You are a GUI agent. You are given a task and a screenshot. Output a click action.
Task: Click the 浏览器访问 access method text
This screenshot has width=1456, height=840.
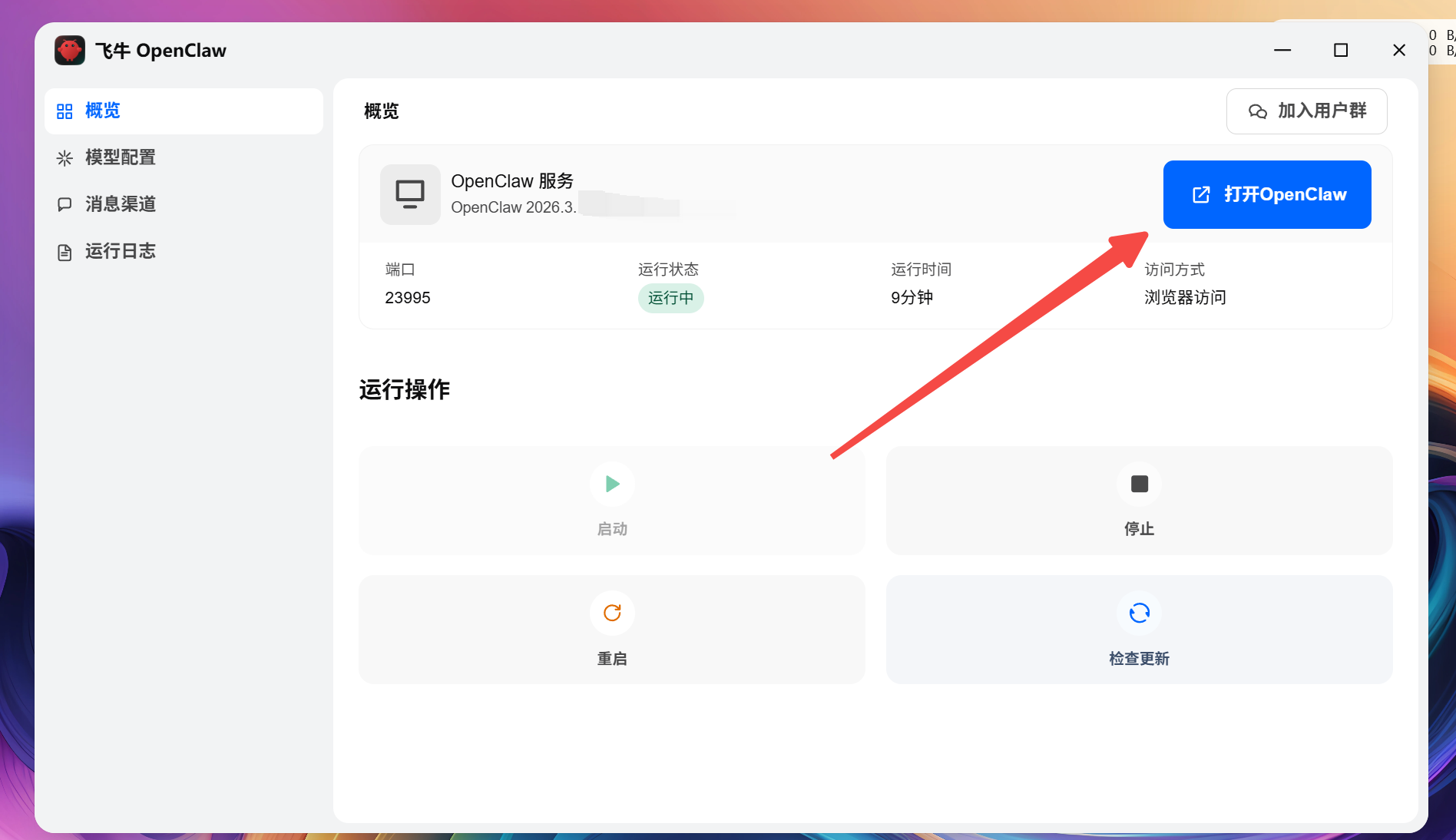pyautogui.click(x=1185, y=298)
